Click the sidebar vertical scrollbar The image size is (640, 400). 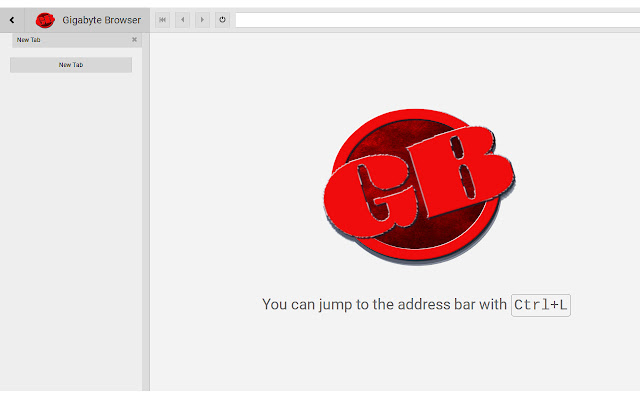click(146, 211)
